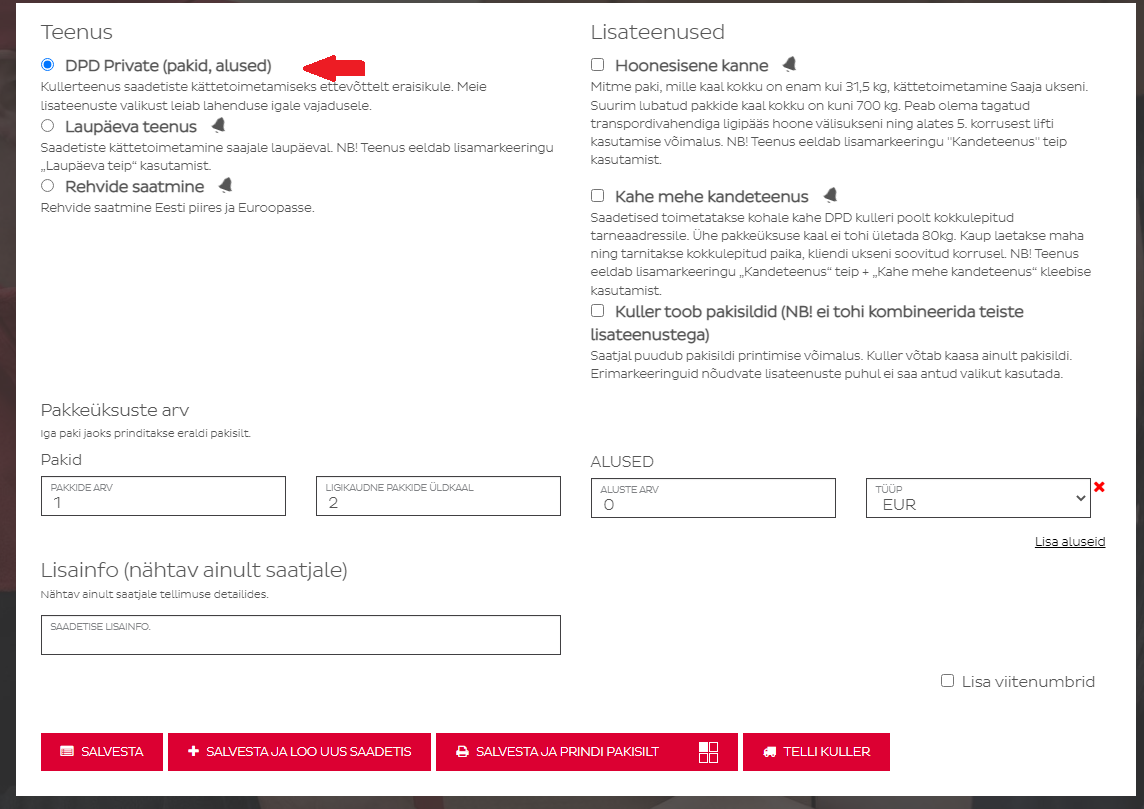Click the Laupäeva teenus label text

coord(131,126)
